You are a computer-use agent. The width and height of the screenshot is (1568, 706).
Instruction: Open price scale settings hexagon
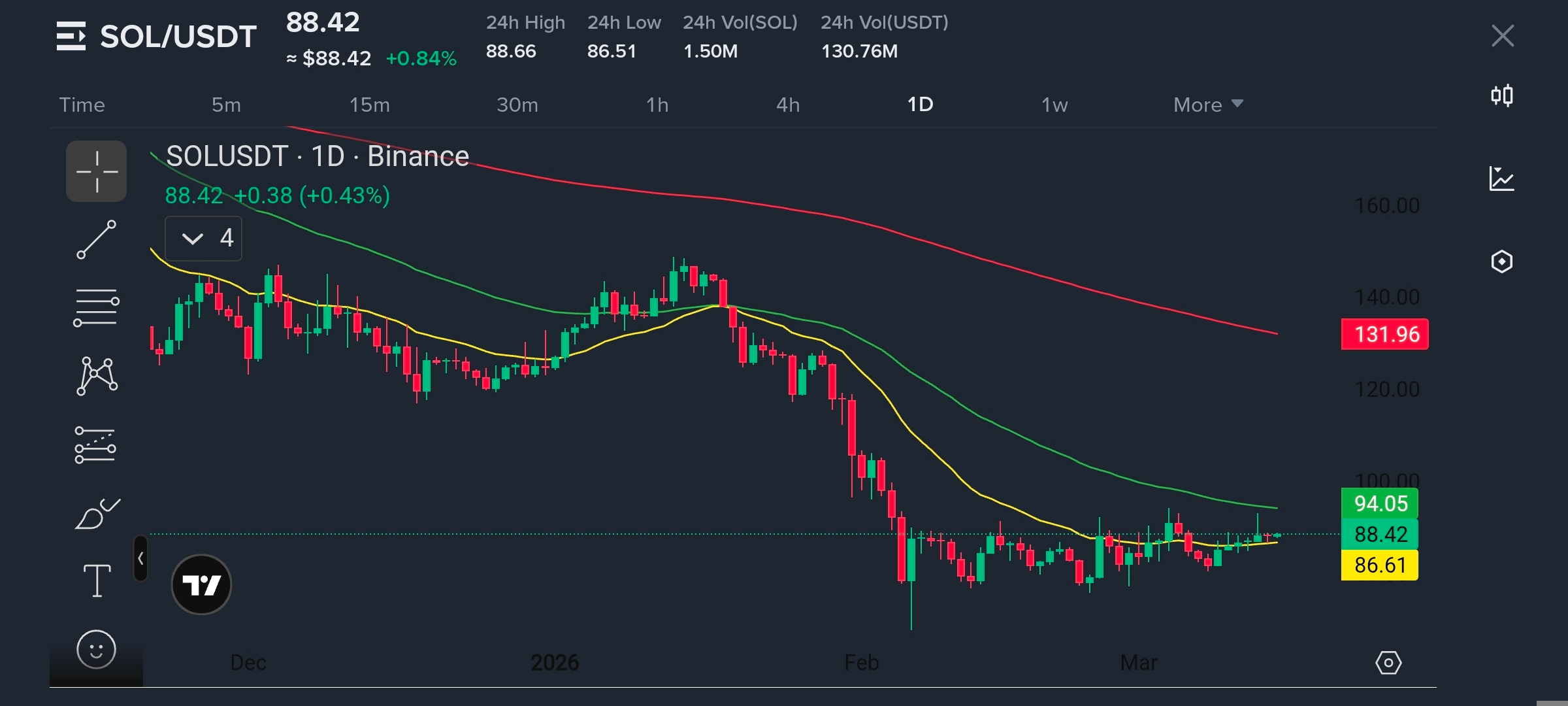tap(1388, 663)
